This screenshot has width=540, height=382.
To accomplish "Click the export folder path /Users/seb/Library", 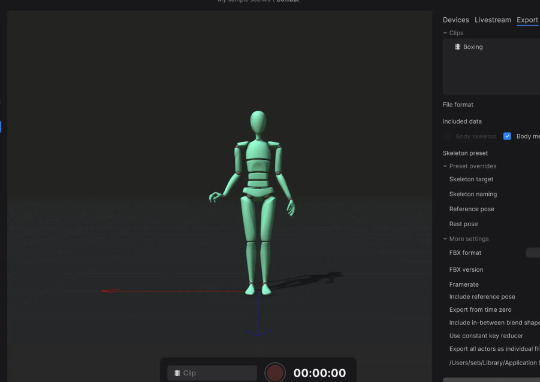I will click(494, 363).
